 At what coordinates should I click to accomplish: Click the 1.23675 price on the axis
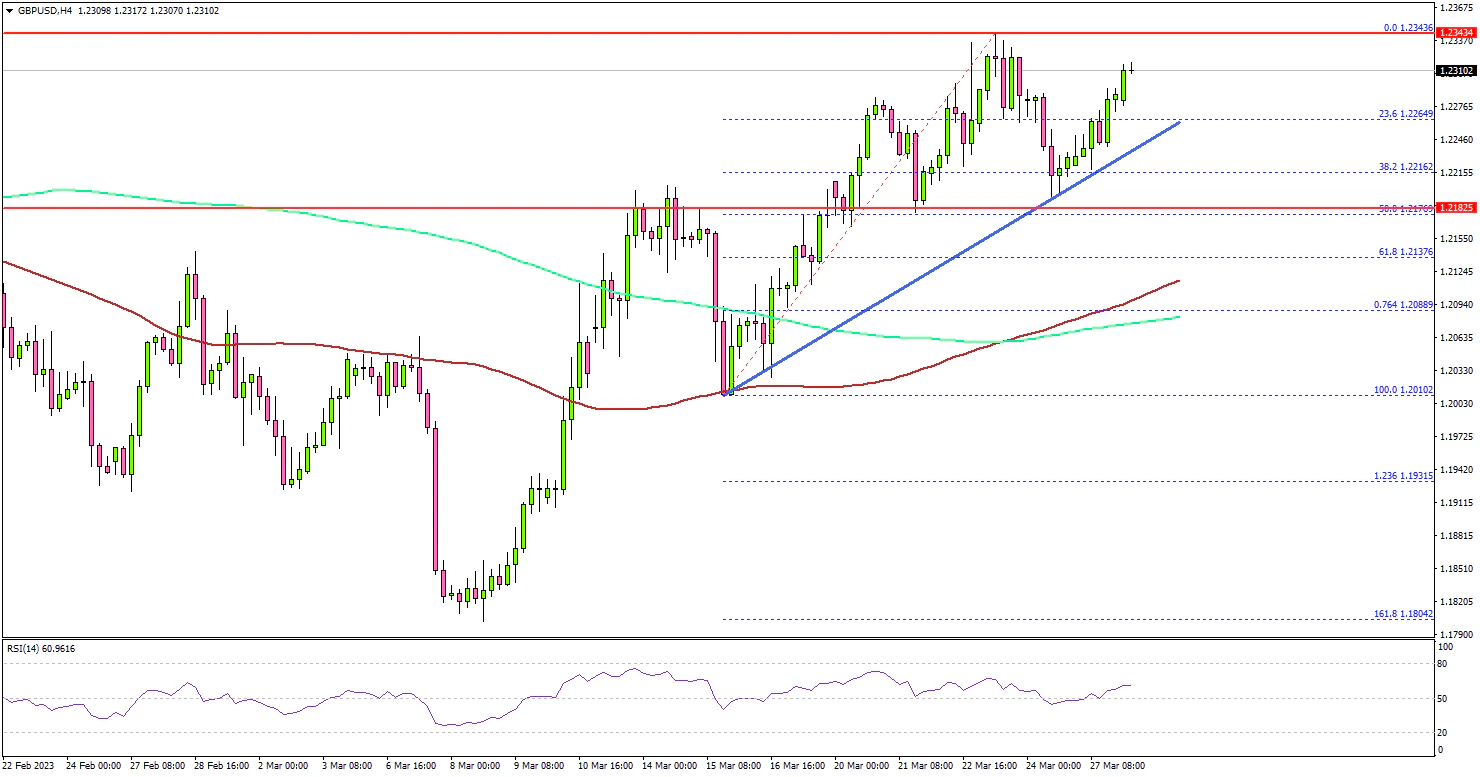tap(1457, 8)
